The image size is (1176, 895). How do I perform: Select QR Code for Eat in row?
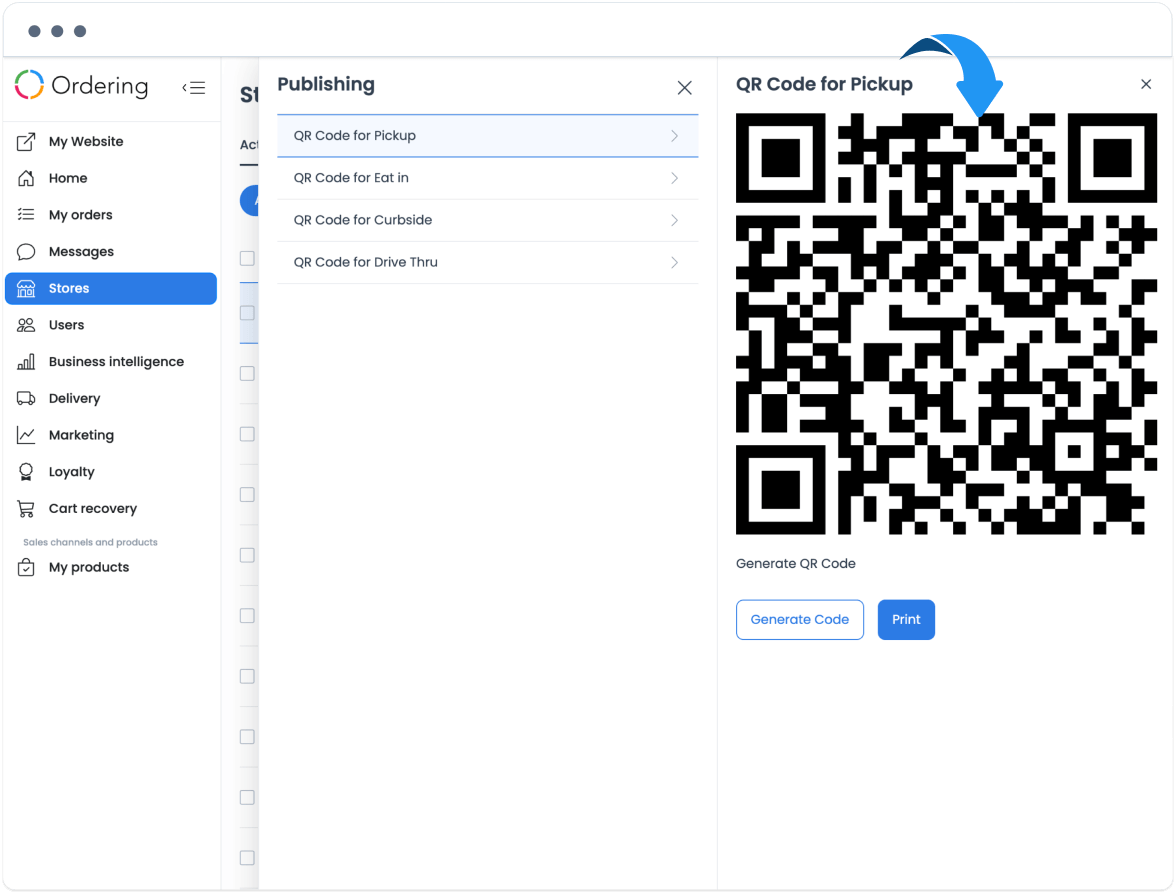pyautogui.click(x=488, y=178)
